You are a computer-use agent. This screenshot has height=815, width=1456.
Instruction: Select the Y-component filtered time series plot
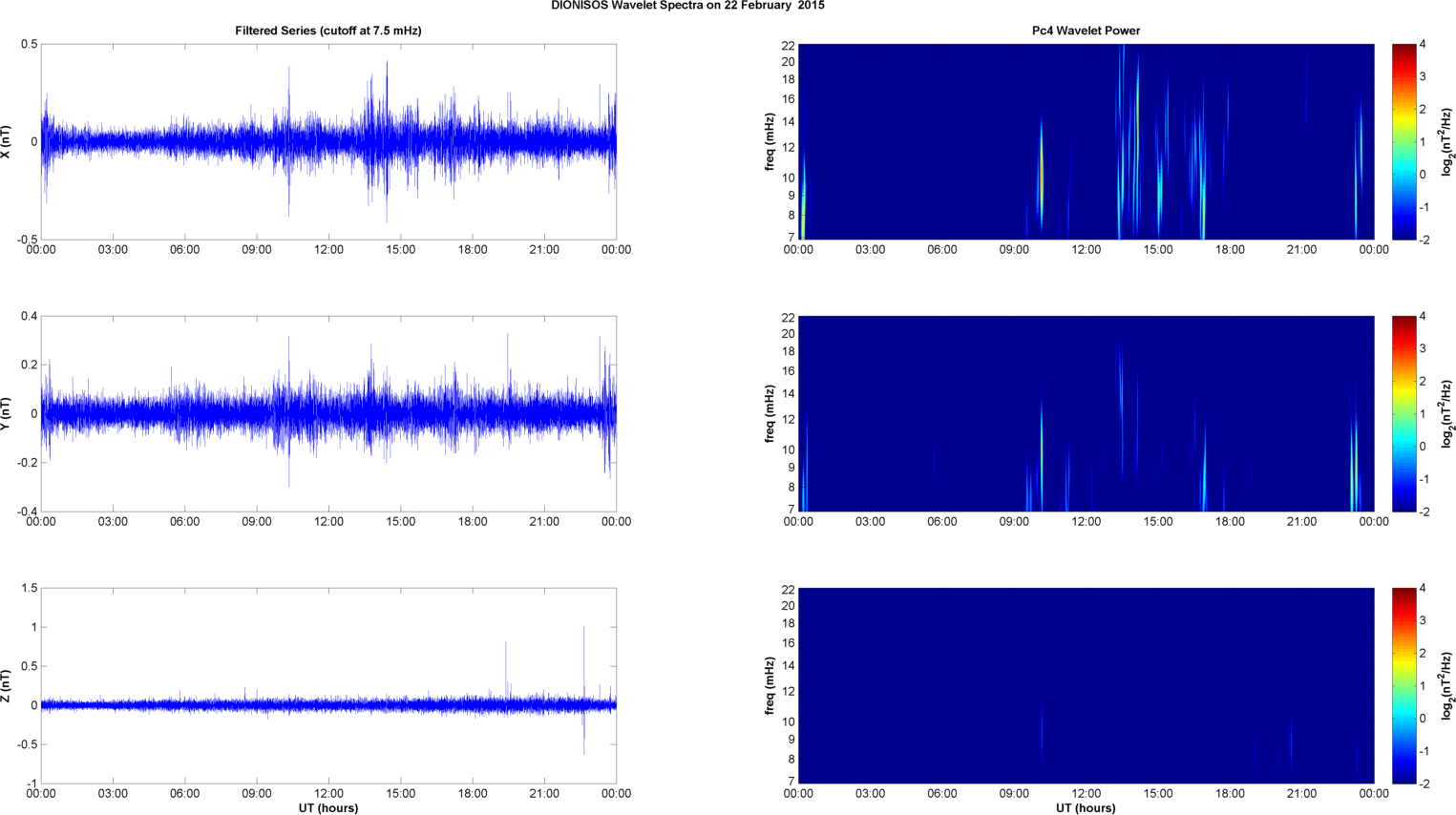point(327,413)
